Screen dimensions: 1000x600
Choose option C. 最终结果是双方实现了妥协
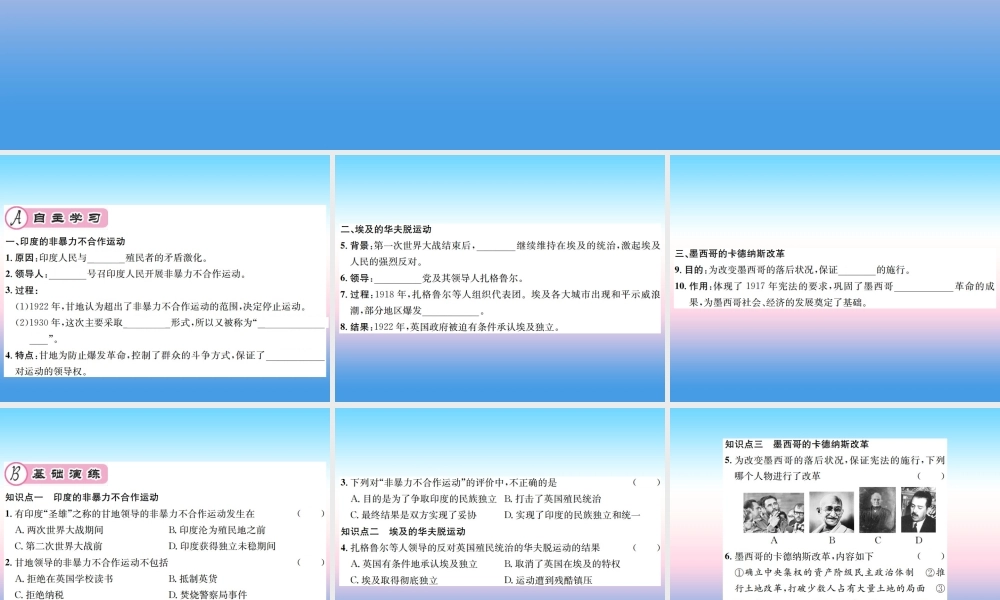point(413,515)
